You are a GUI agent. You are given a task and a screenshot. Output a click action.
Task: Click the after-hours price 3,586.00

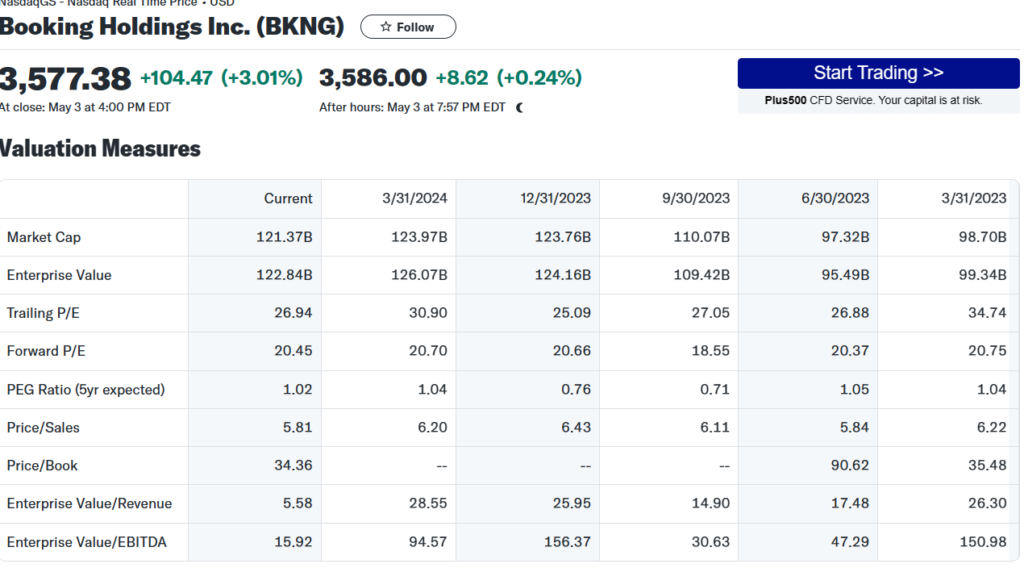[373, 78]
